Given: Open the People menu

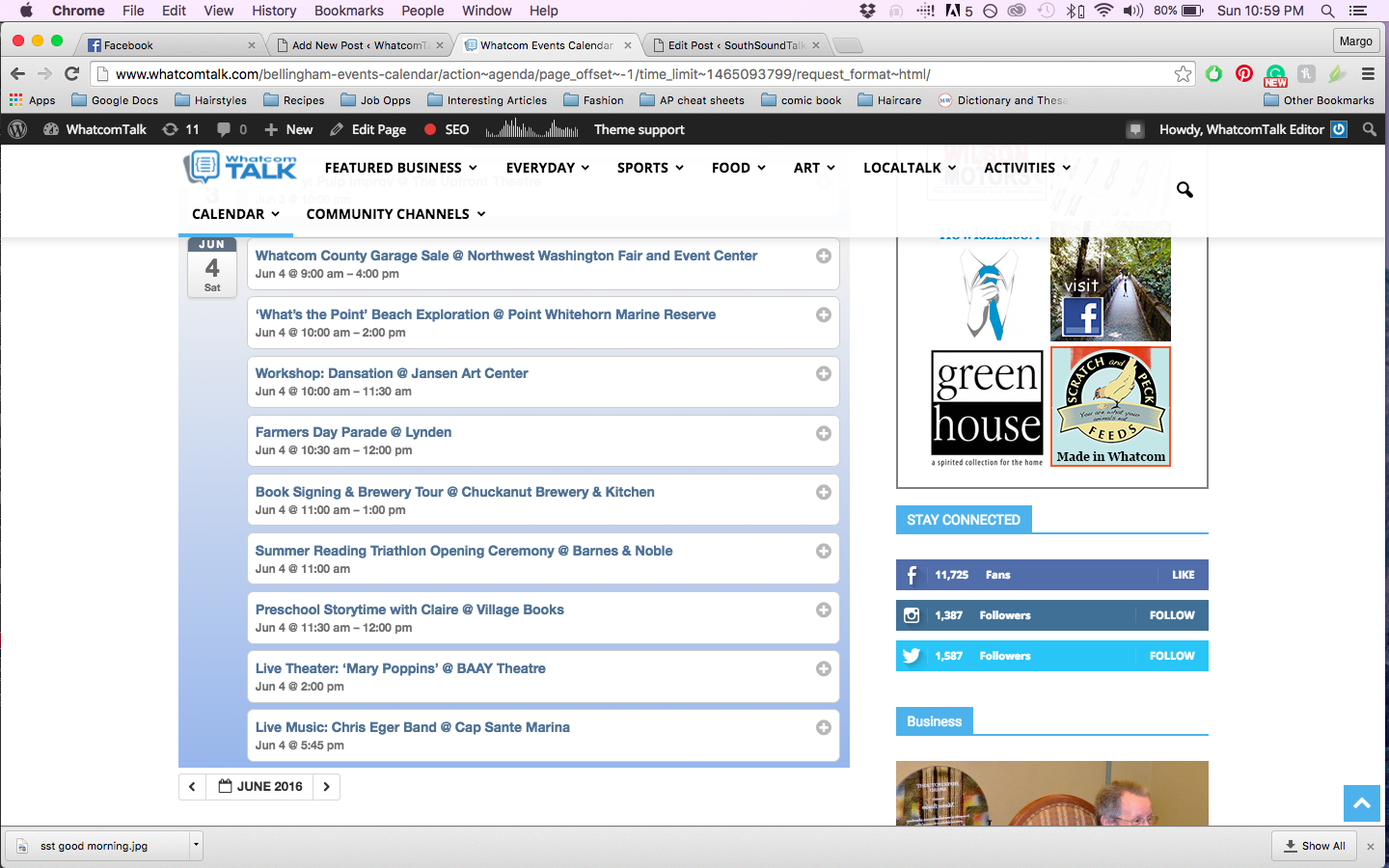Looking at the screenshot, I should 422,11.
